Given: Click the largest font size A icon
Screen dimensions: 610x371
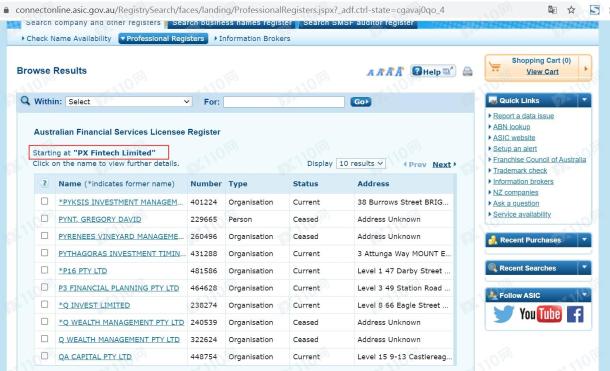Looking at the screenshot, I should (399, 72).
